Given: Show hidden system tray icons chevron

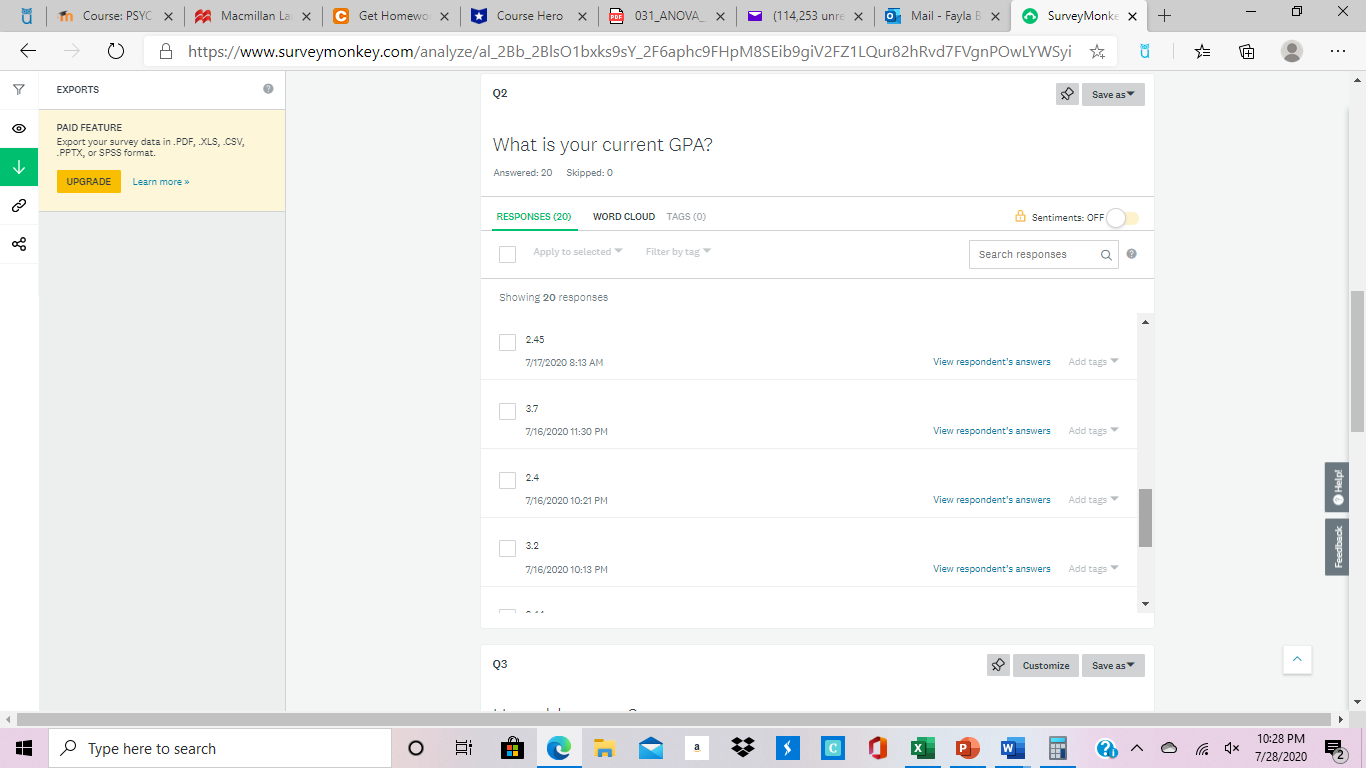Looking at the screenshot, I should tap(1136, 748).
